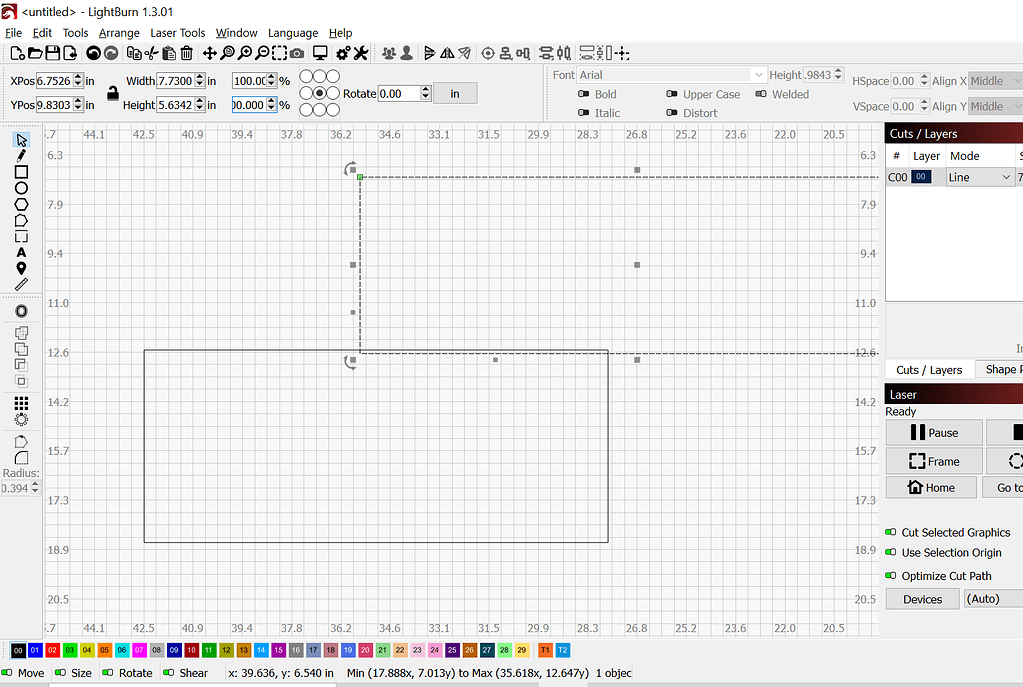This screenshot has width=1023, height=687.
Task: Select the Draw Lines pencil tool
Action: [x=20, y=155]
